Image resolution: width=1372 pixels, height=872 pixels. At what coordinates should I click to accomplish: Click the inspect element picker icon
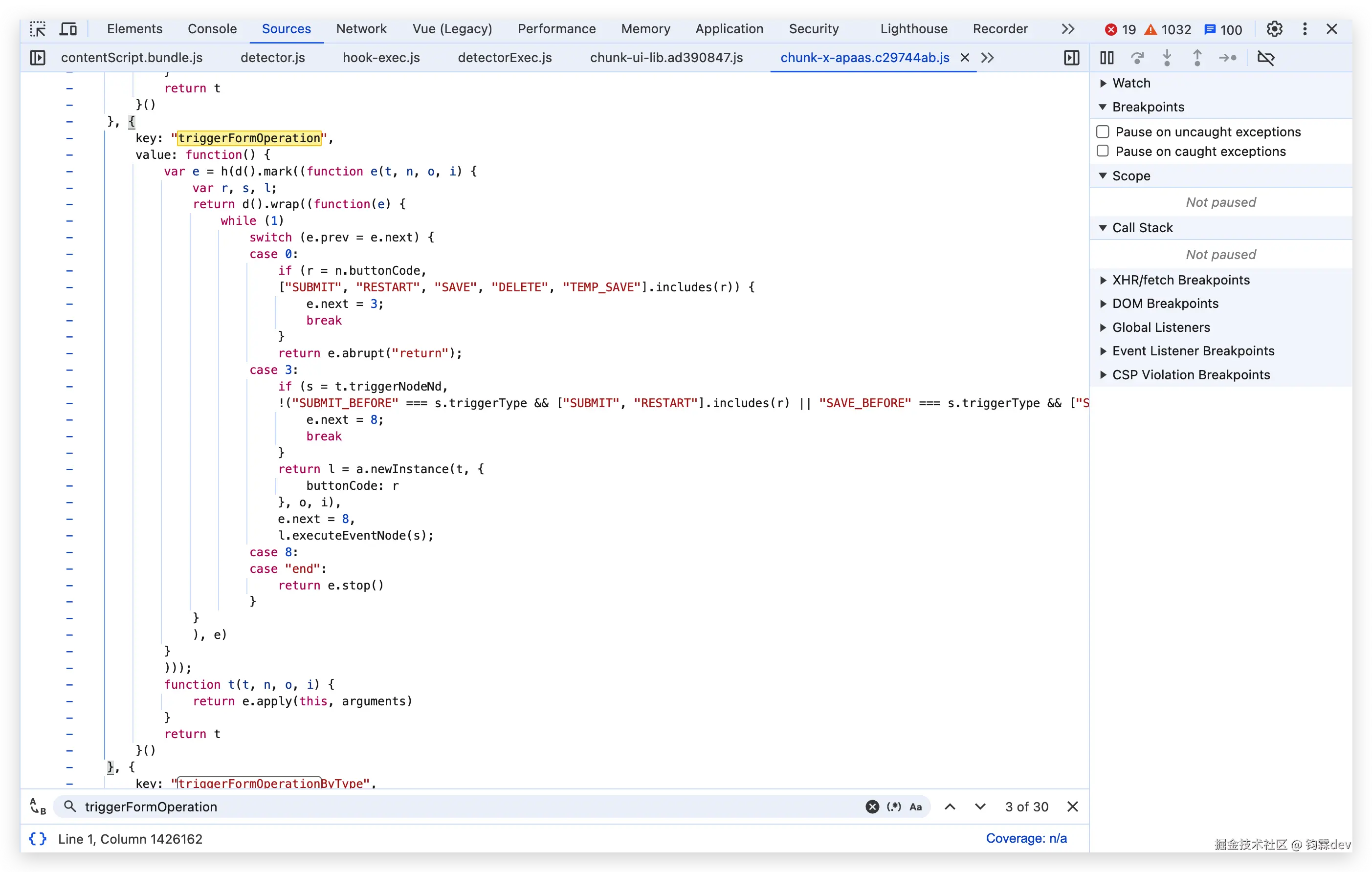point(38,29)
